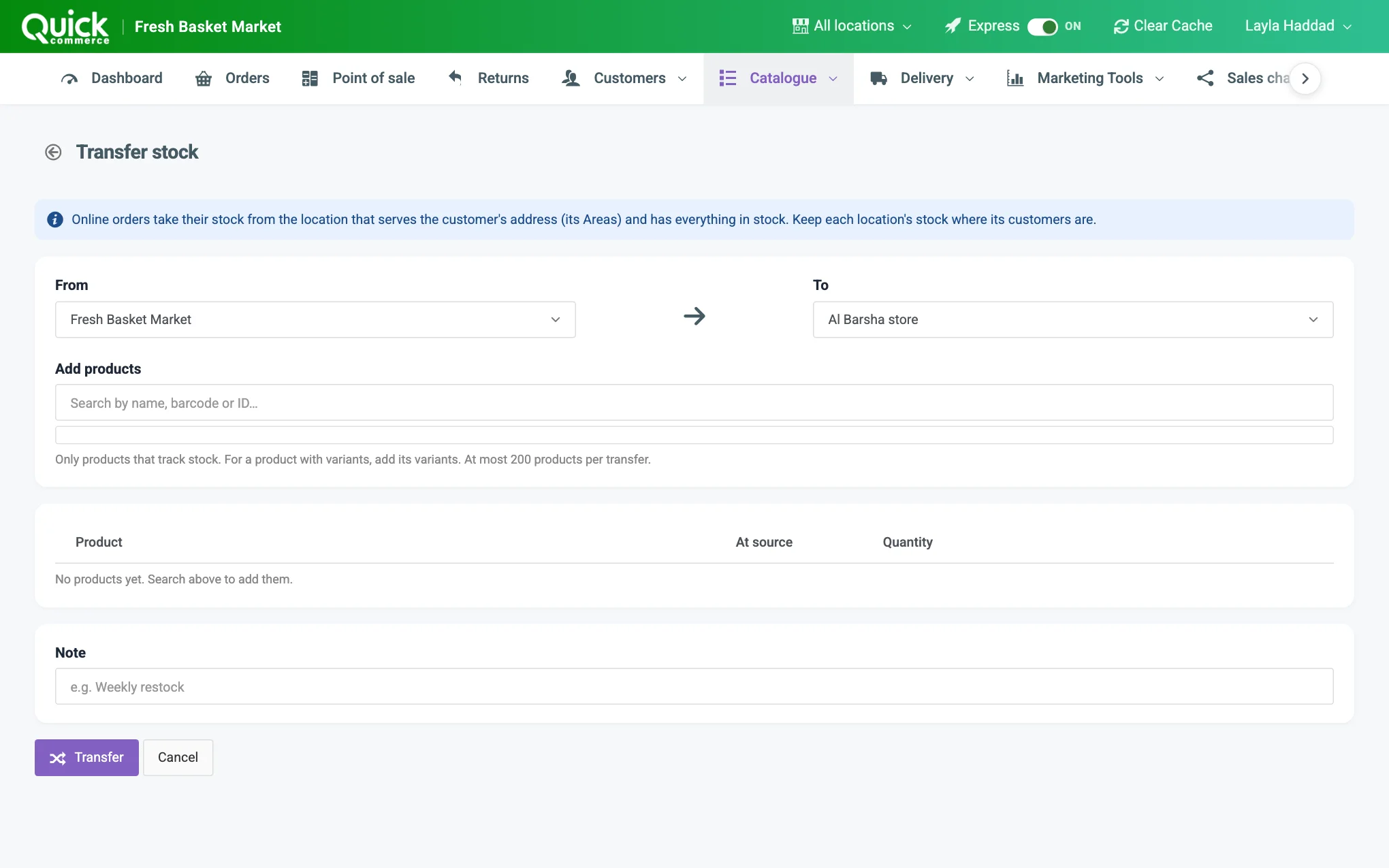Click the Delivery truck icon
The height and width of the screenshot is (868, 1389).
click(878, 78)
